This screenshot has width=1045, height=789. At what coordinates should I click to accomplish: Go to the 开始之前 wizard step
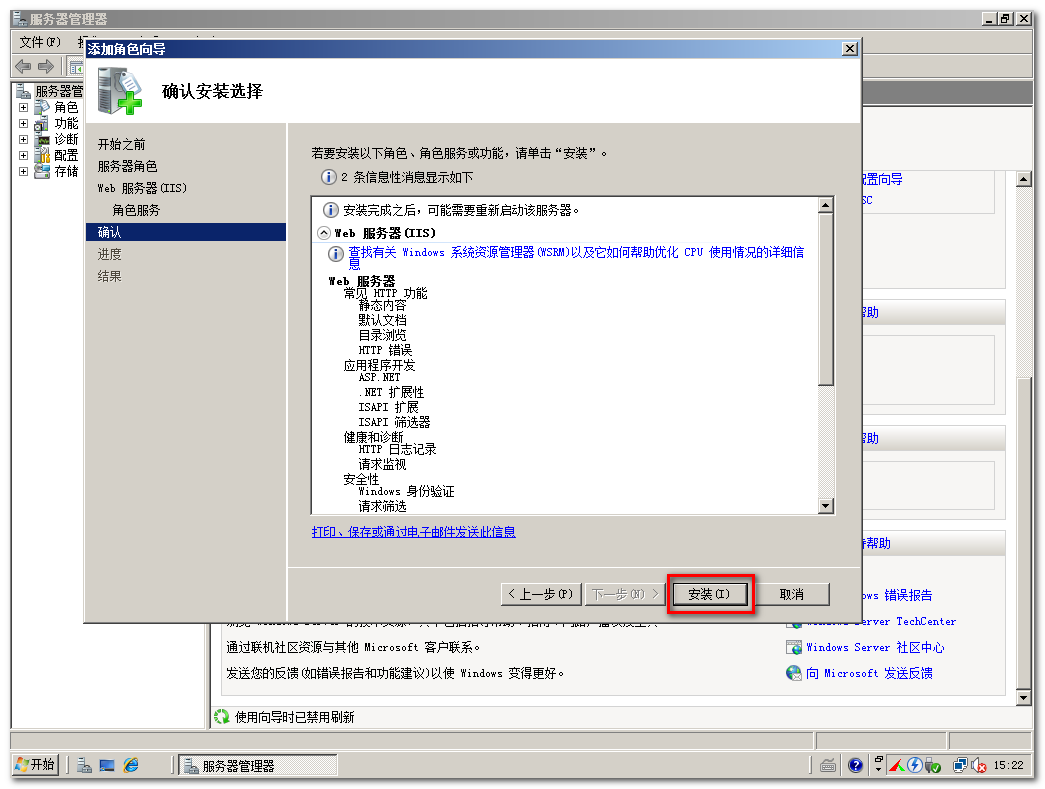click(121, 144)
